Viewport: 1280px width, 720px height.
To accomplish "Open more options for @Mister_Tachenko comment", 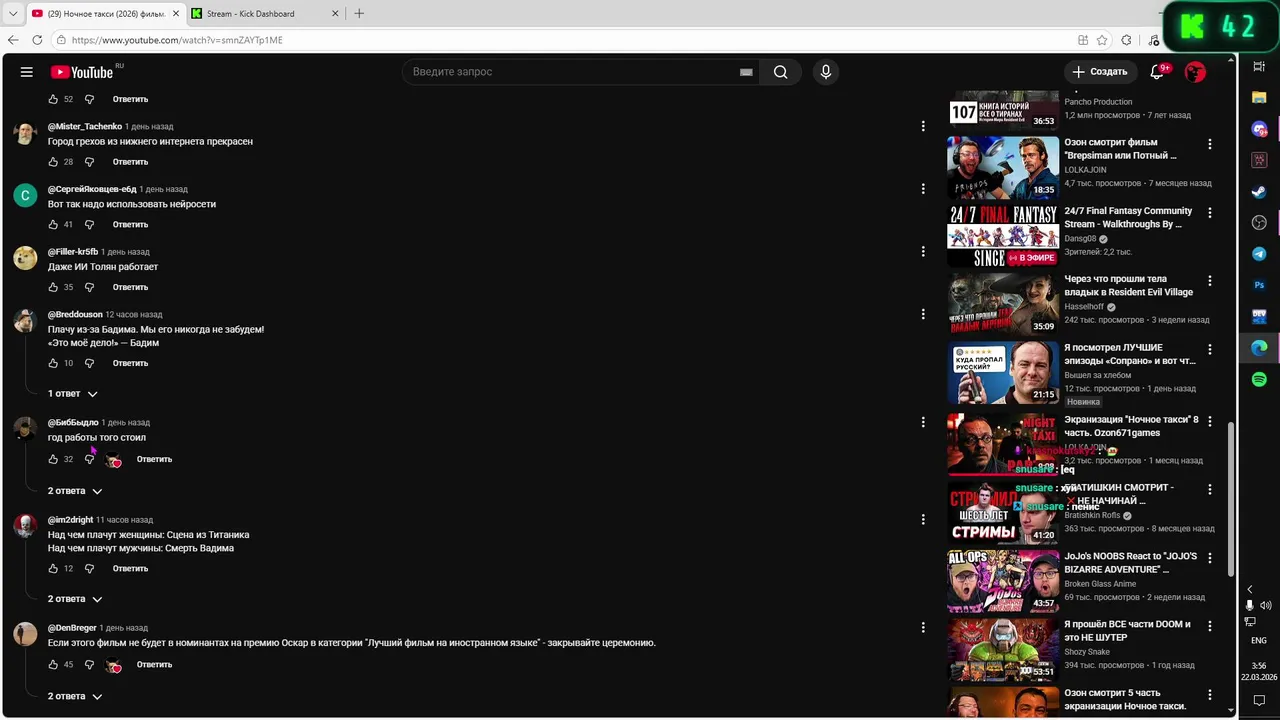I will [923, 126].
